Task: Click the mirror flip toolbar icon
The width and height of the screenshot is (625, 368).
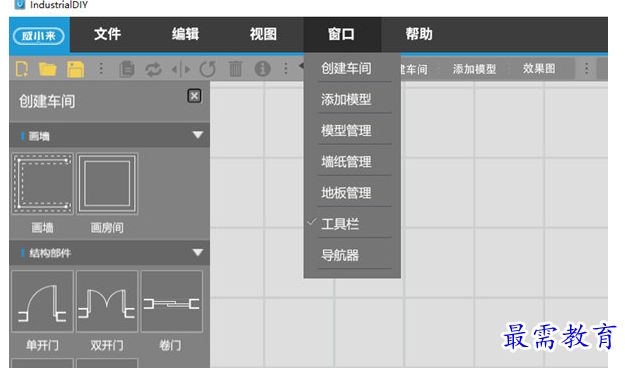Action: (x=181, y=69)
